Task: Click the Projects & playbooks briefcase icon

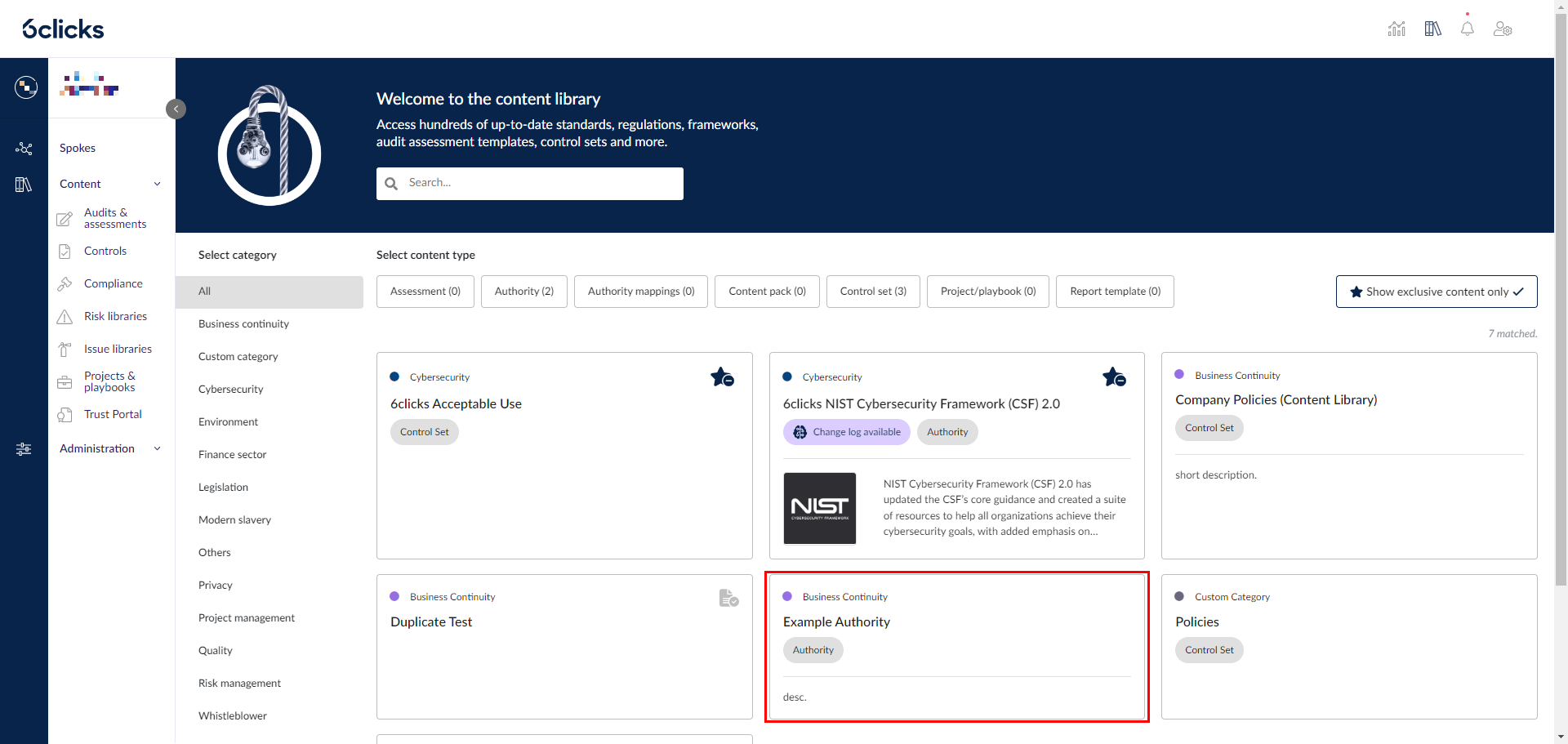Action: point(65,382)
